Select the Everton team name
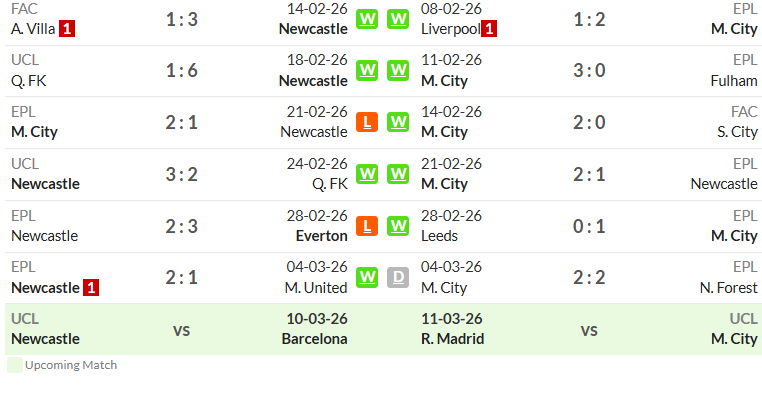 pos(322,236)
